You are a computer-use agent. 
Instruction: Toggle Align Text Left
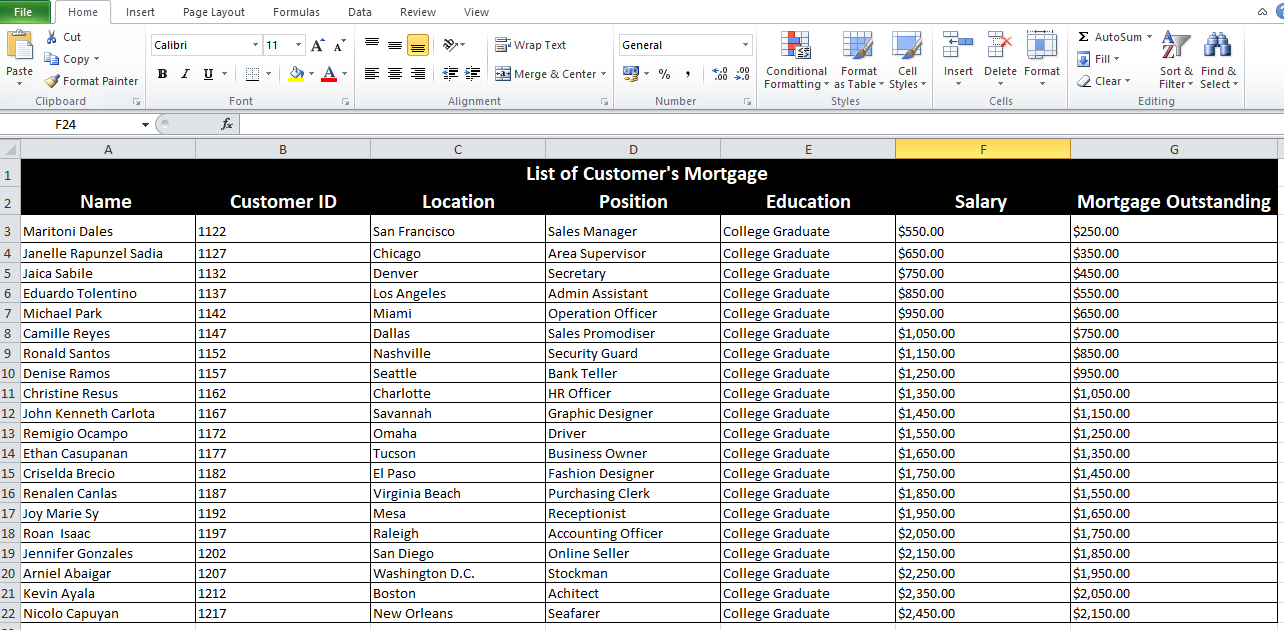coord(372,74)
